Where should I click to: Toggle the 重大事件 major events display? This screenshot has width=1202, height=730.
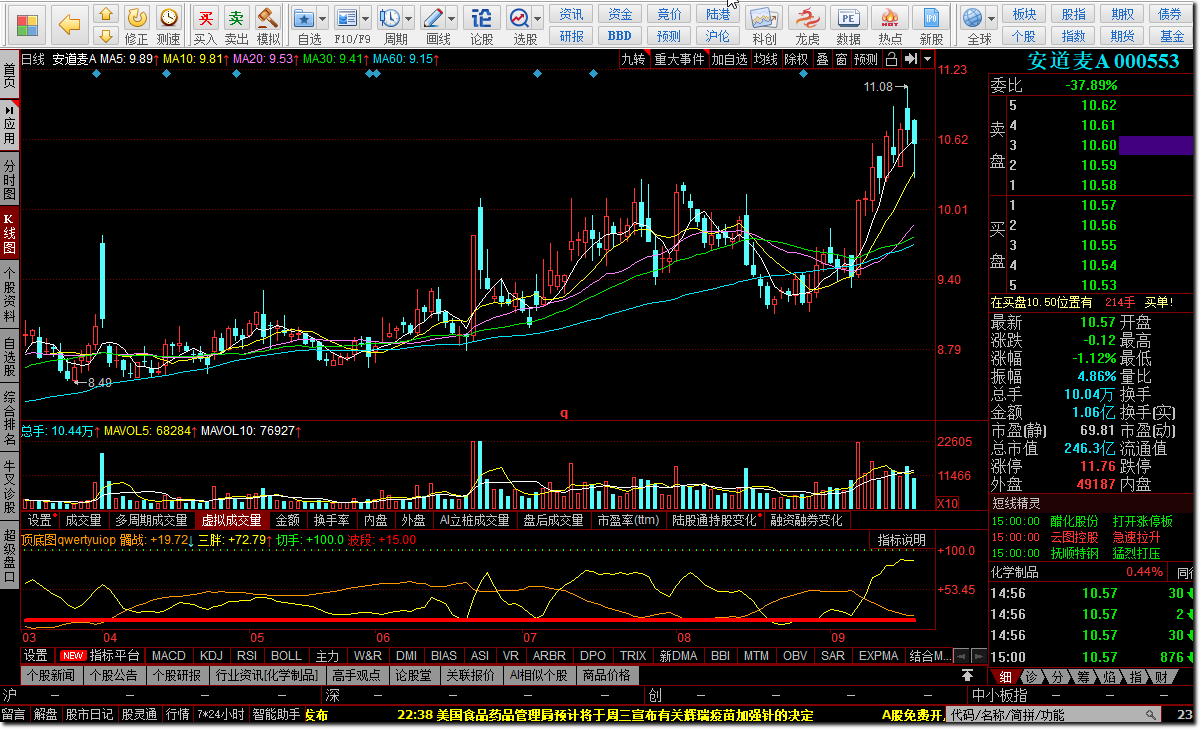tap(679, 59)
